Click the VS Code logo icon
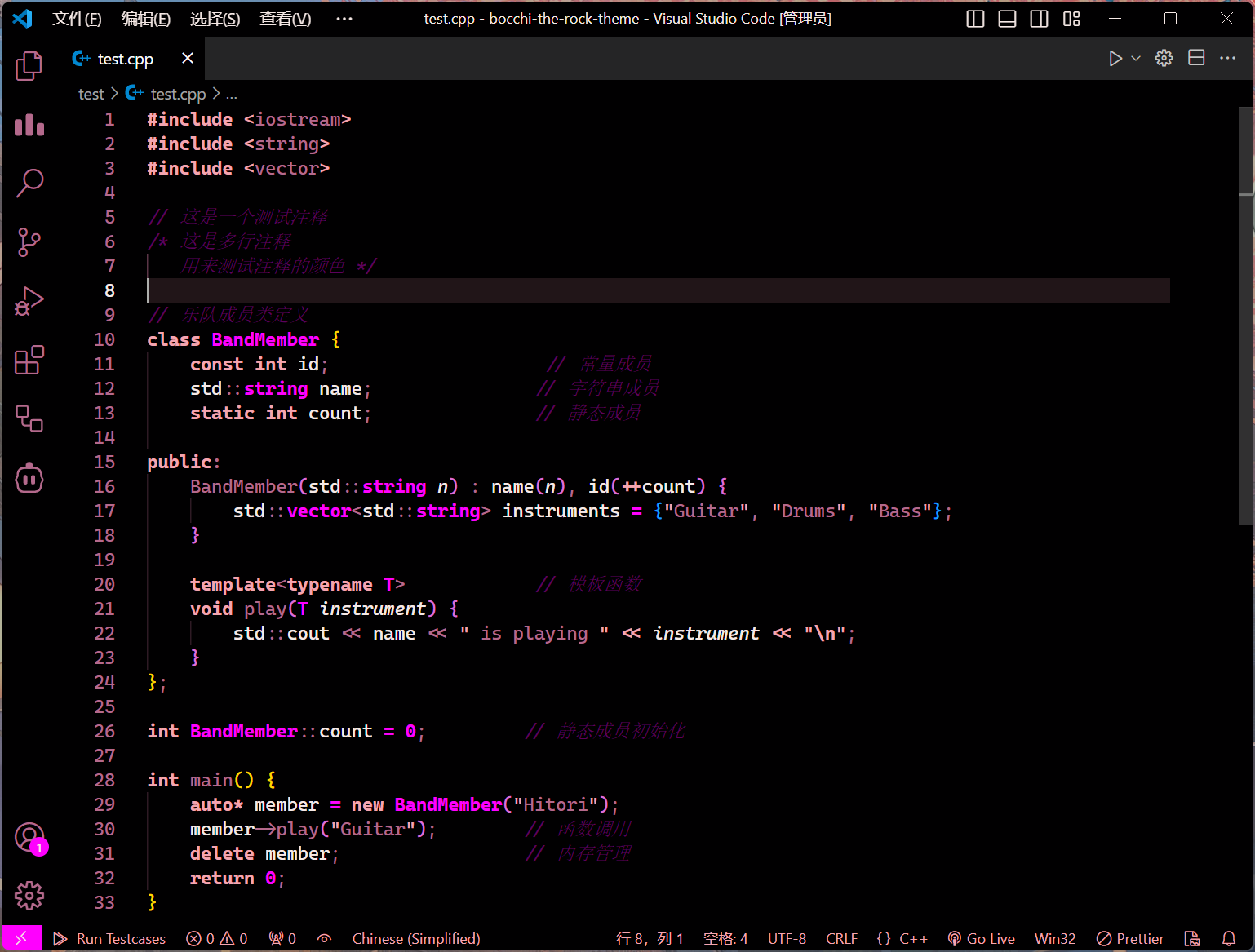 (22, 18)
